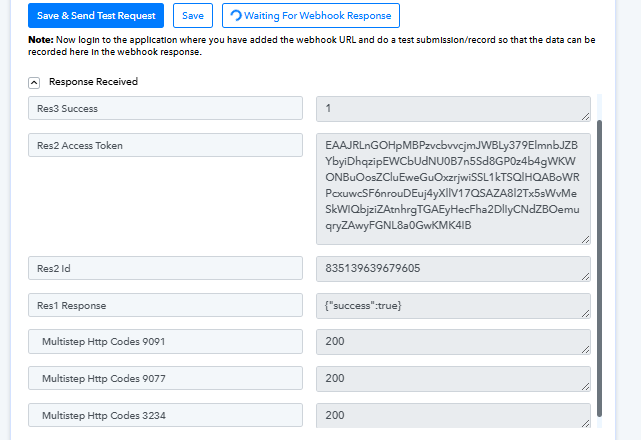Click the white Save button
The height and width of the screenshot is (440, 641).
[193, 16]
